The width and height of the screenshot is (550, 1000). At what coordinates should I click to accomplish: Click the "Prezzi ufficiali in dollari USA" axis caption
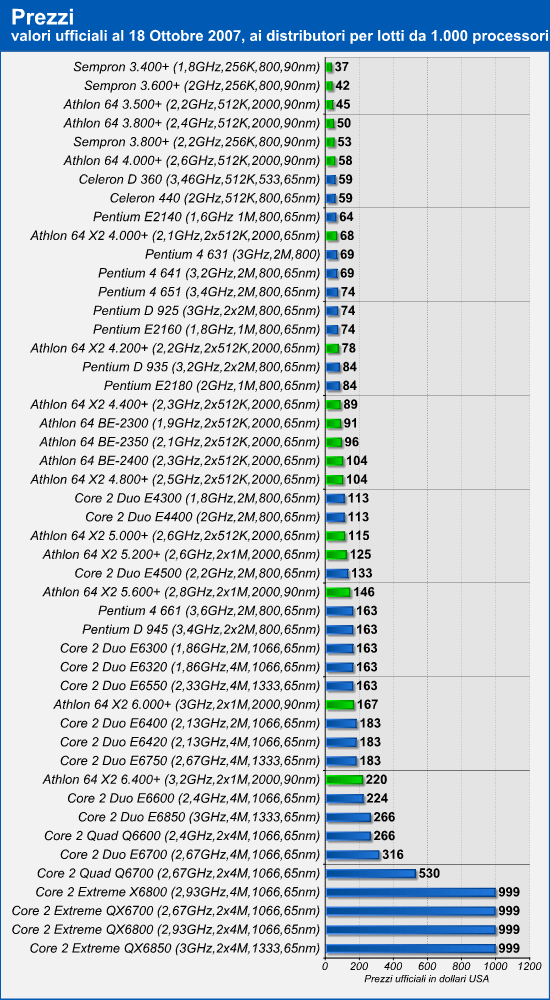(x=427, y=979)
